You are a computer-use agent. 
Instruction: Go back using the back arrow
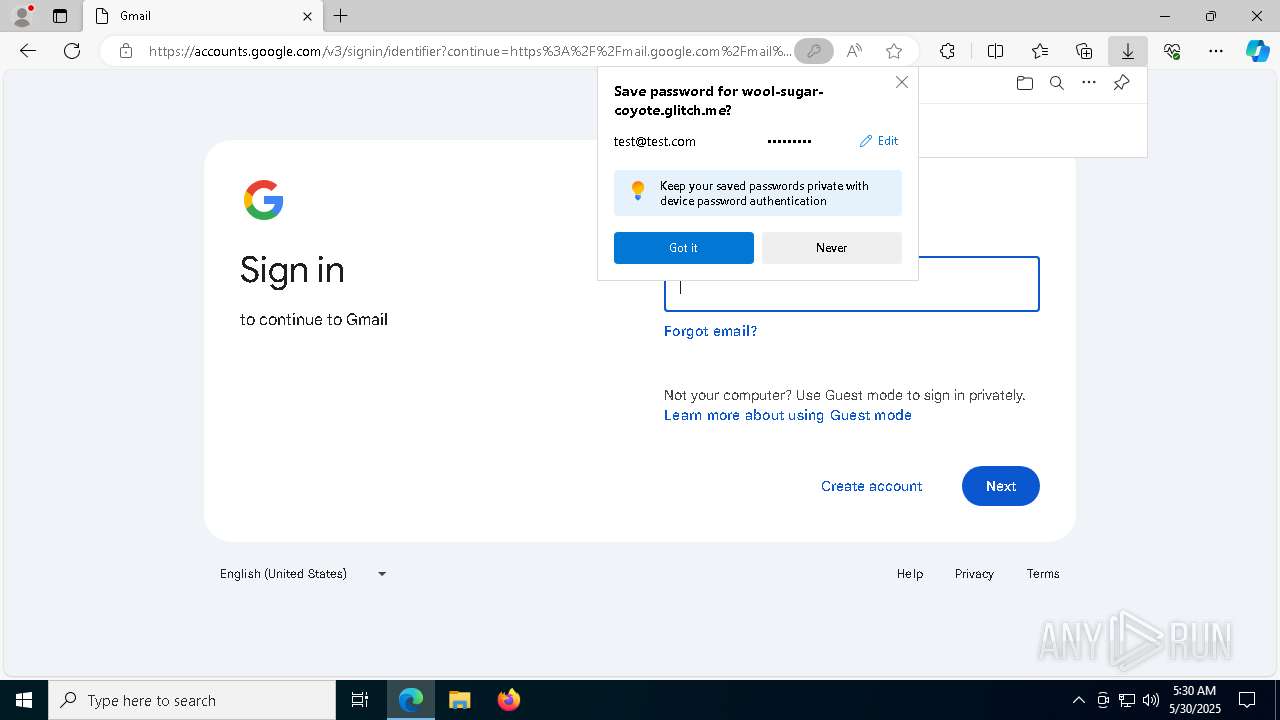[x=28, y=51]
